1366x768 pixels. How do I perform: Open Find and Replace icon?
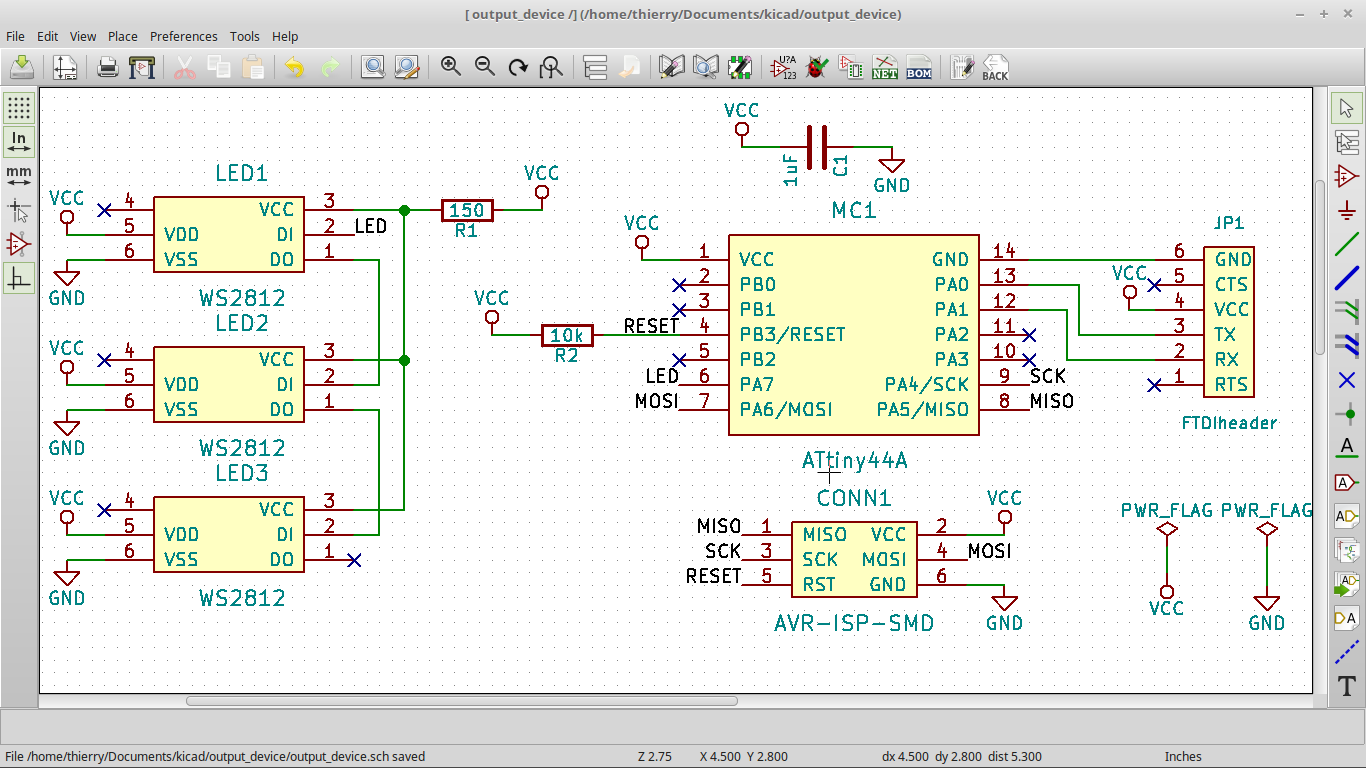406,67
